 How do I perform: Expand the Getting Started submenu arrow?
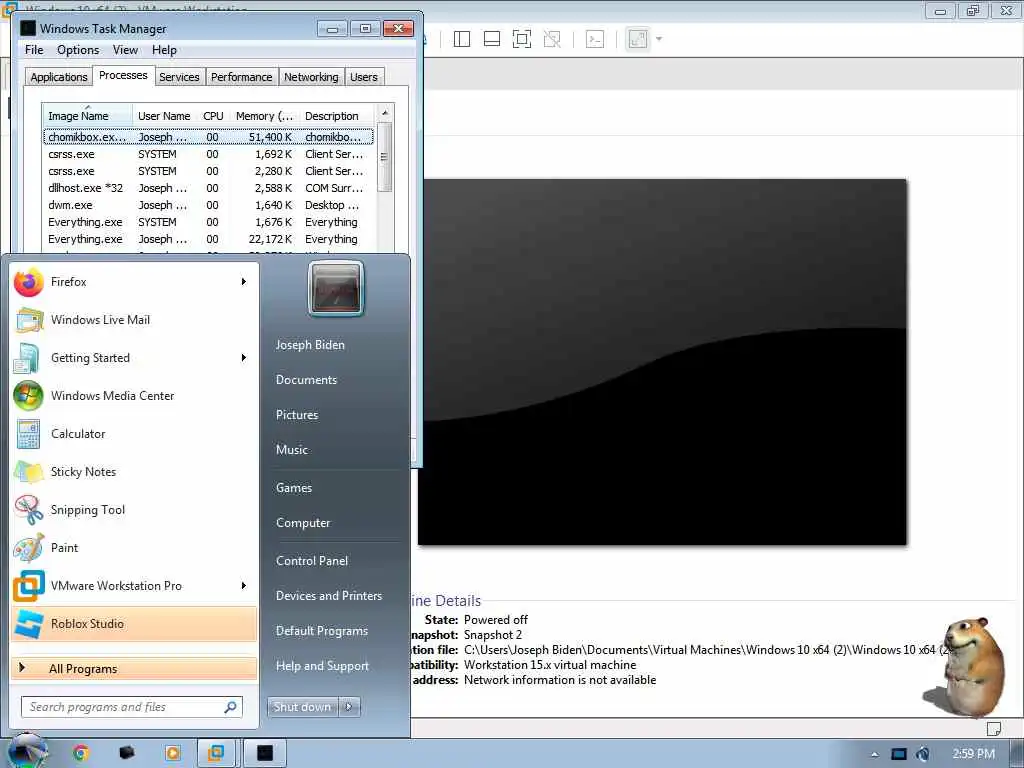coord(244,358)
